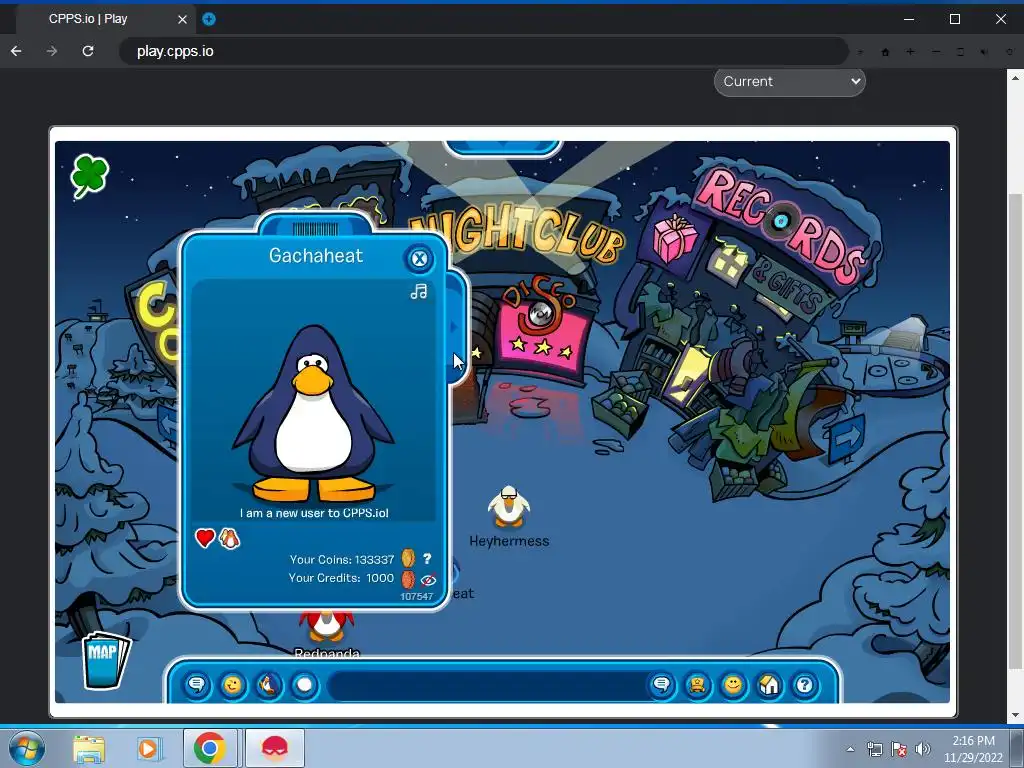The width and height of the screenshot is (1024, 768).
Task: Open the winking emote menu
Action: [232, 685]
